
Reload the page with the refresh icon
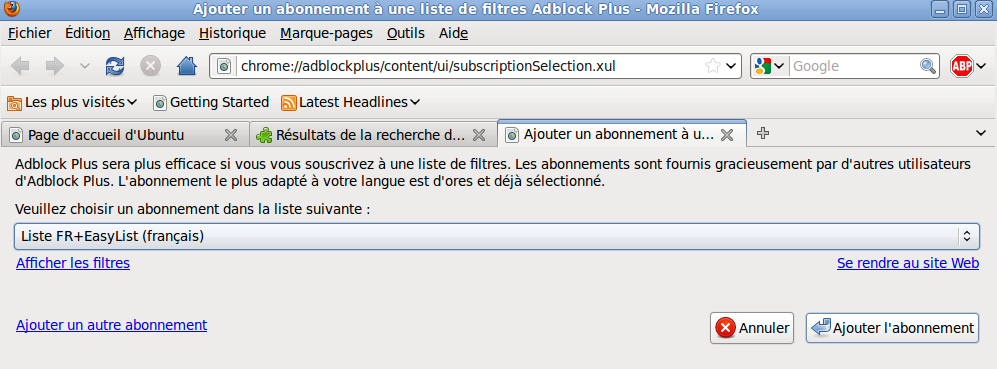pos(115,66)
